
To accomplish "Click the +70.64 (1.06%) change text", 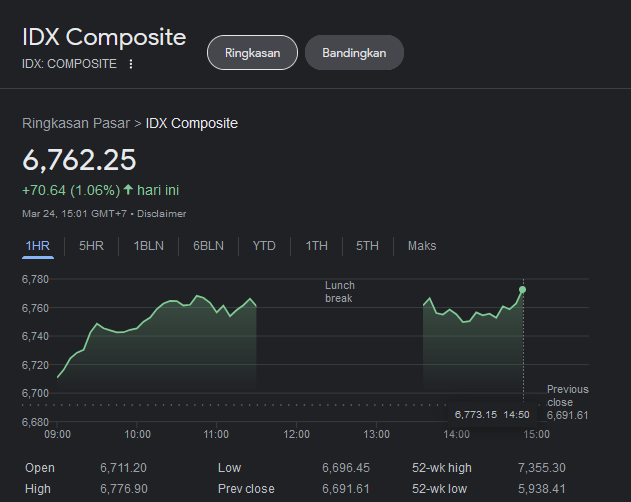I will click(x=71, y=190).
